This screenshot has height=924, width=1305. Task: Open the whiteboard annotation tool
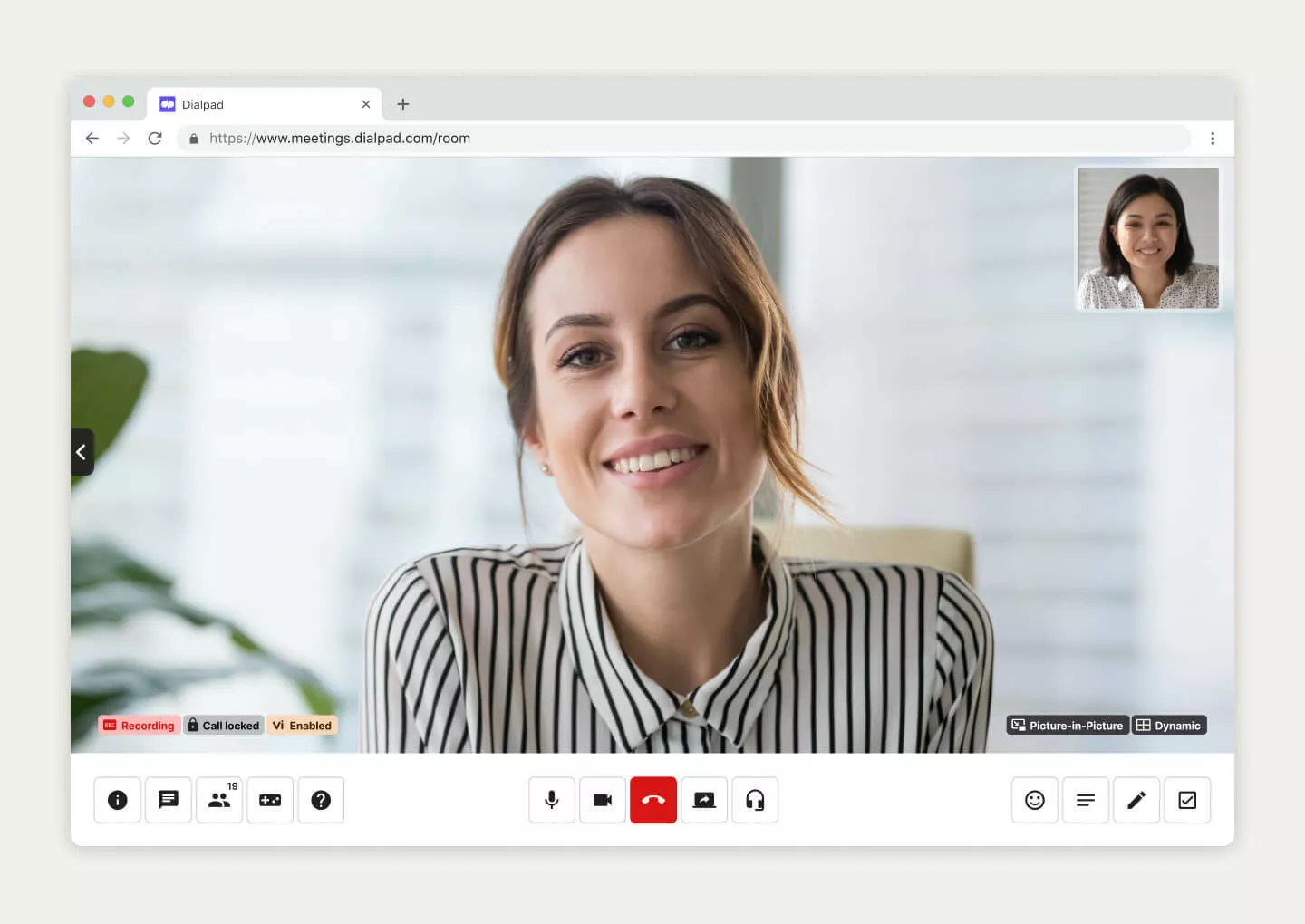(1136, 800)
